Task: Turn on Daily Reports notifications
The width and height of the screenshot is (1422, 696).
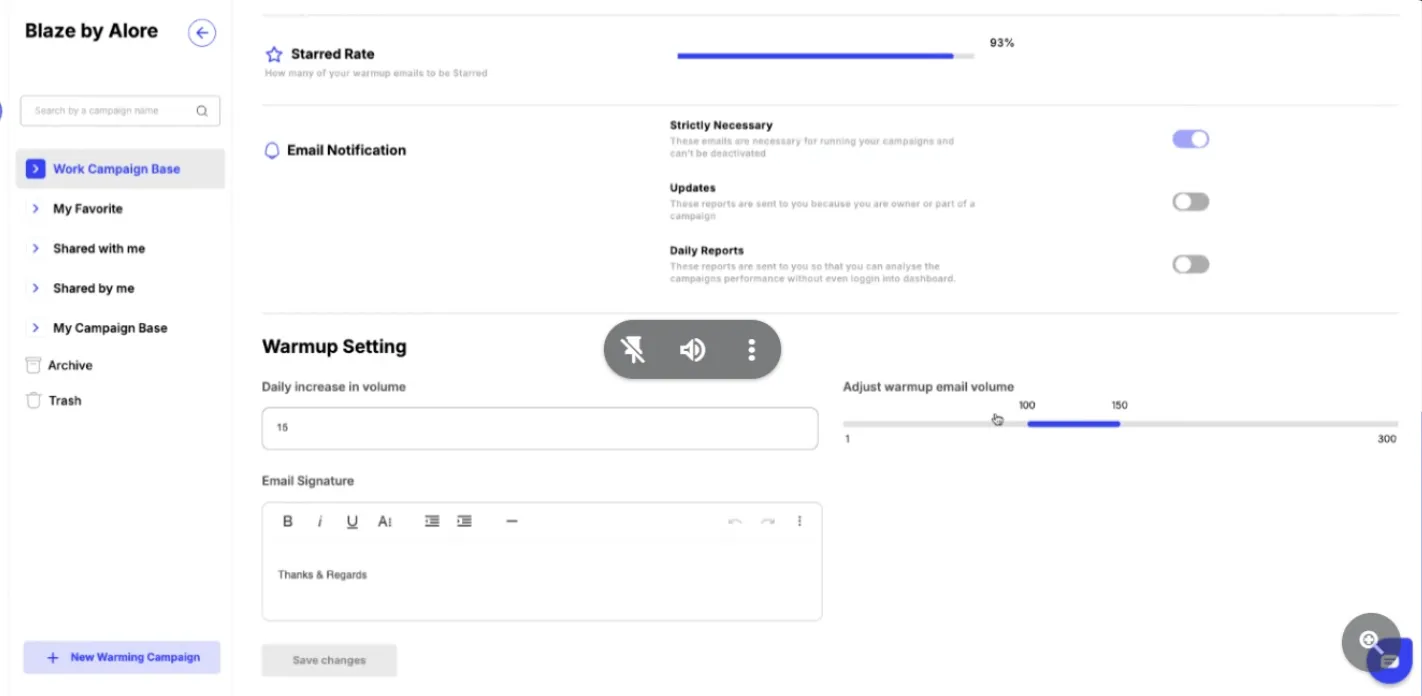Action: pos(1190,263)
